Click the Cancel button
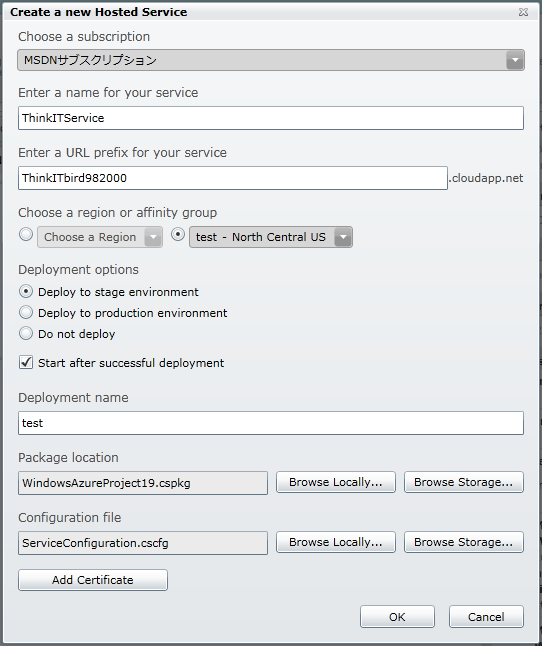This screenshot has height=646, width=542. pos(486,617)
